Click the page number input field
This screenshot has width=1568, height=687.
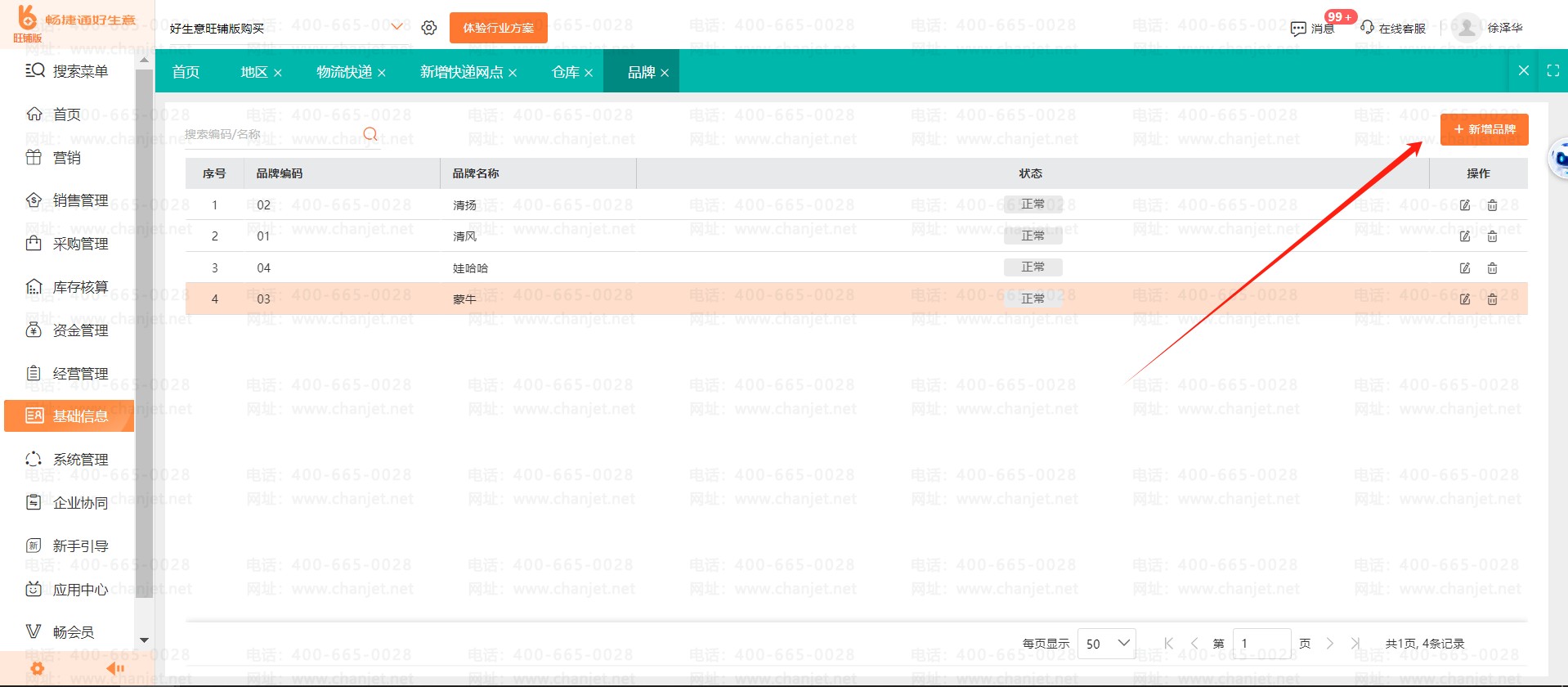1262,644
